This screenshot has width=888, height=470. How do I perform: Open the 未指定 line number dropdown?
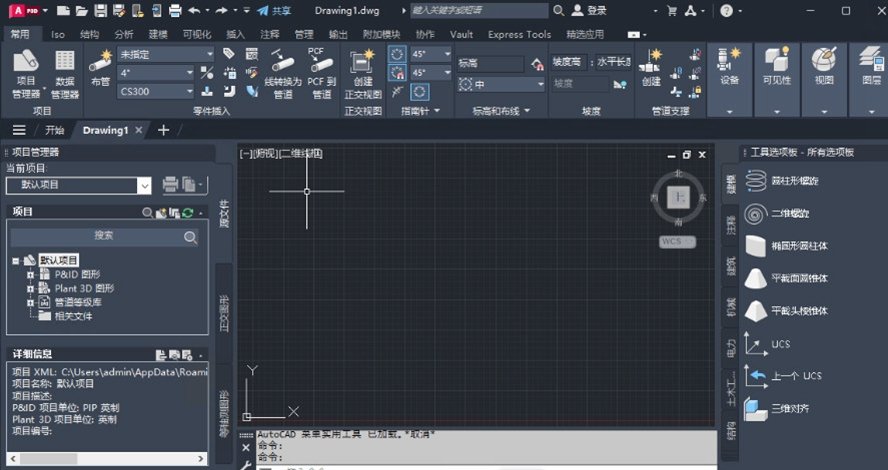210,54
